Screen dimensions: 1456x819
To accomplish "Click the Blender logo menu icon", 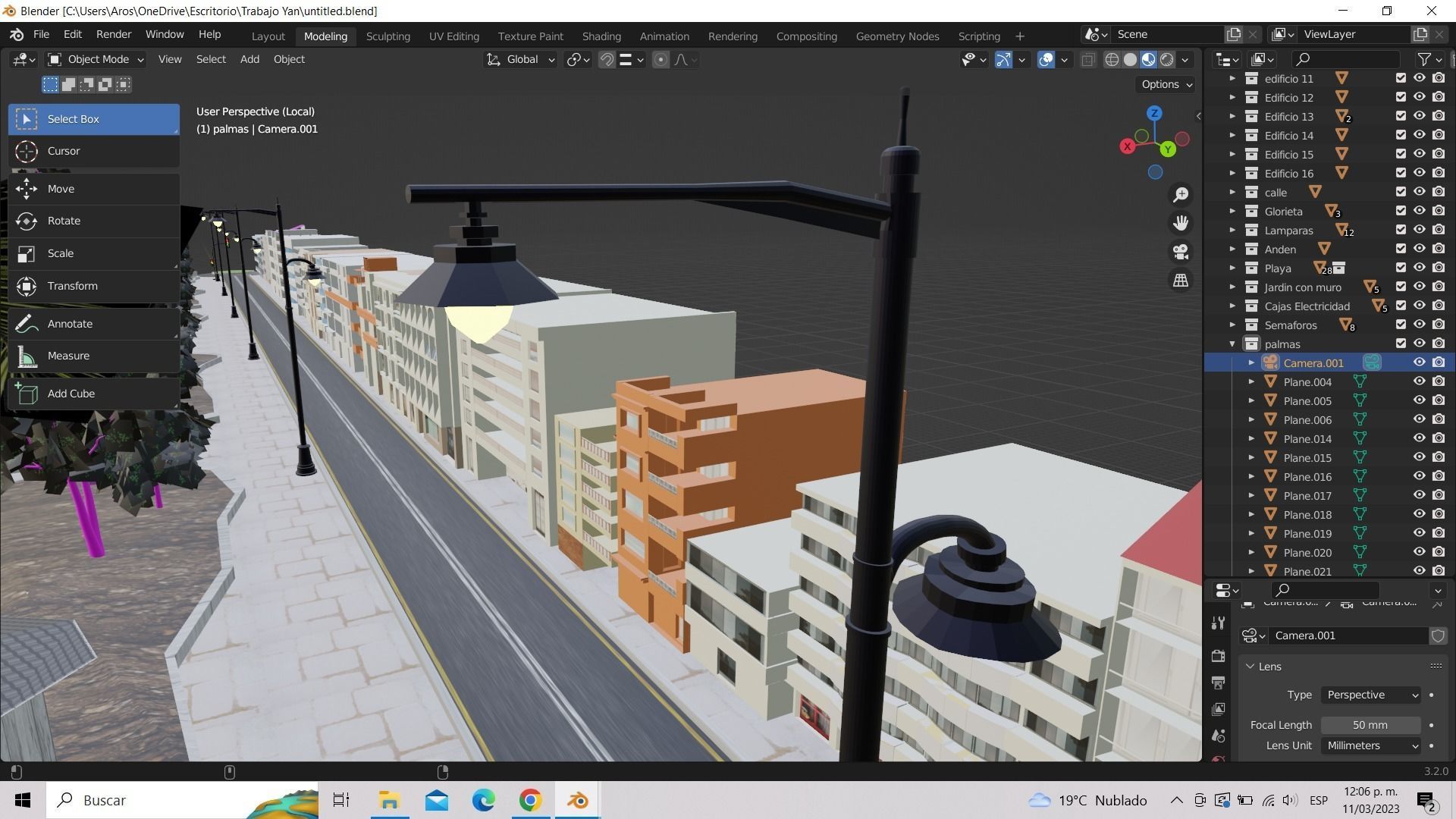I will coord(17,35).
